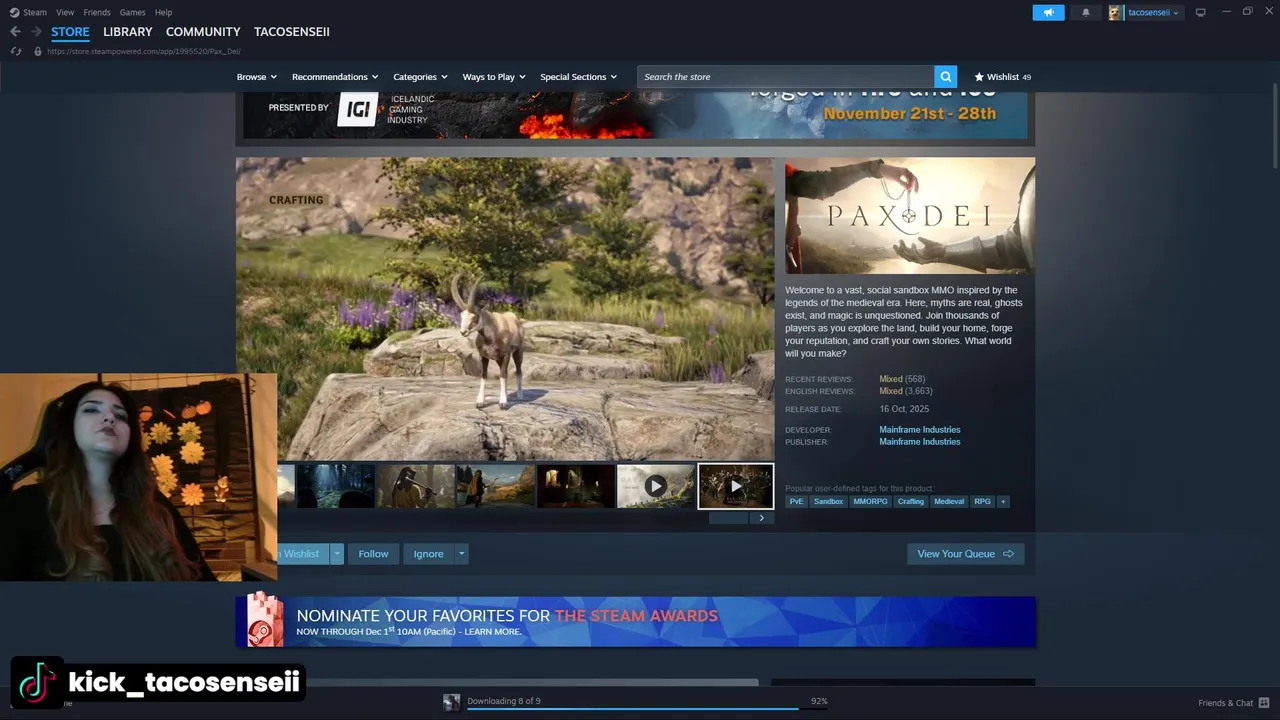1280x720 pixels.
Task: Click the search magnifier button
Action: coord(945,77)
